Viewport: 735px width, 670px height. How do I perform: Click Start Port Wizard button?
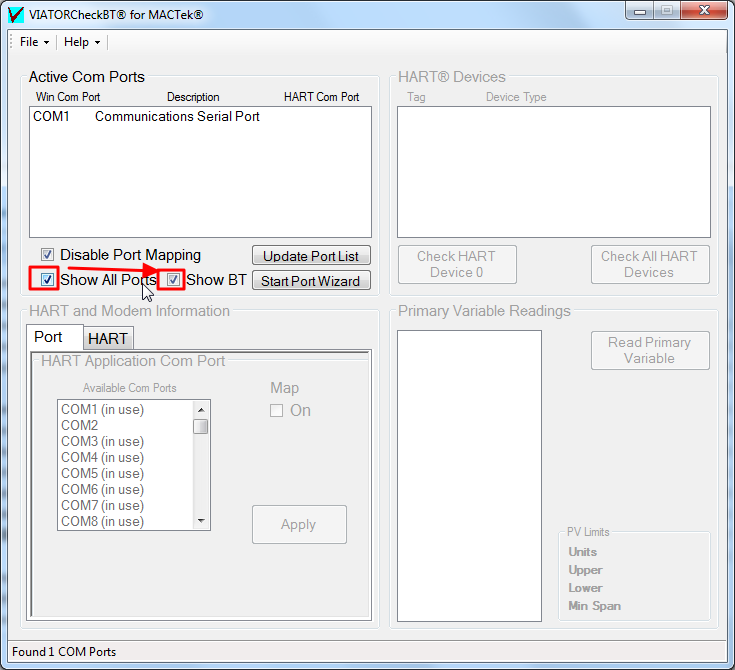coord(311,281)
